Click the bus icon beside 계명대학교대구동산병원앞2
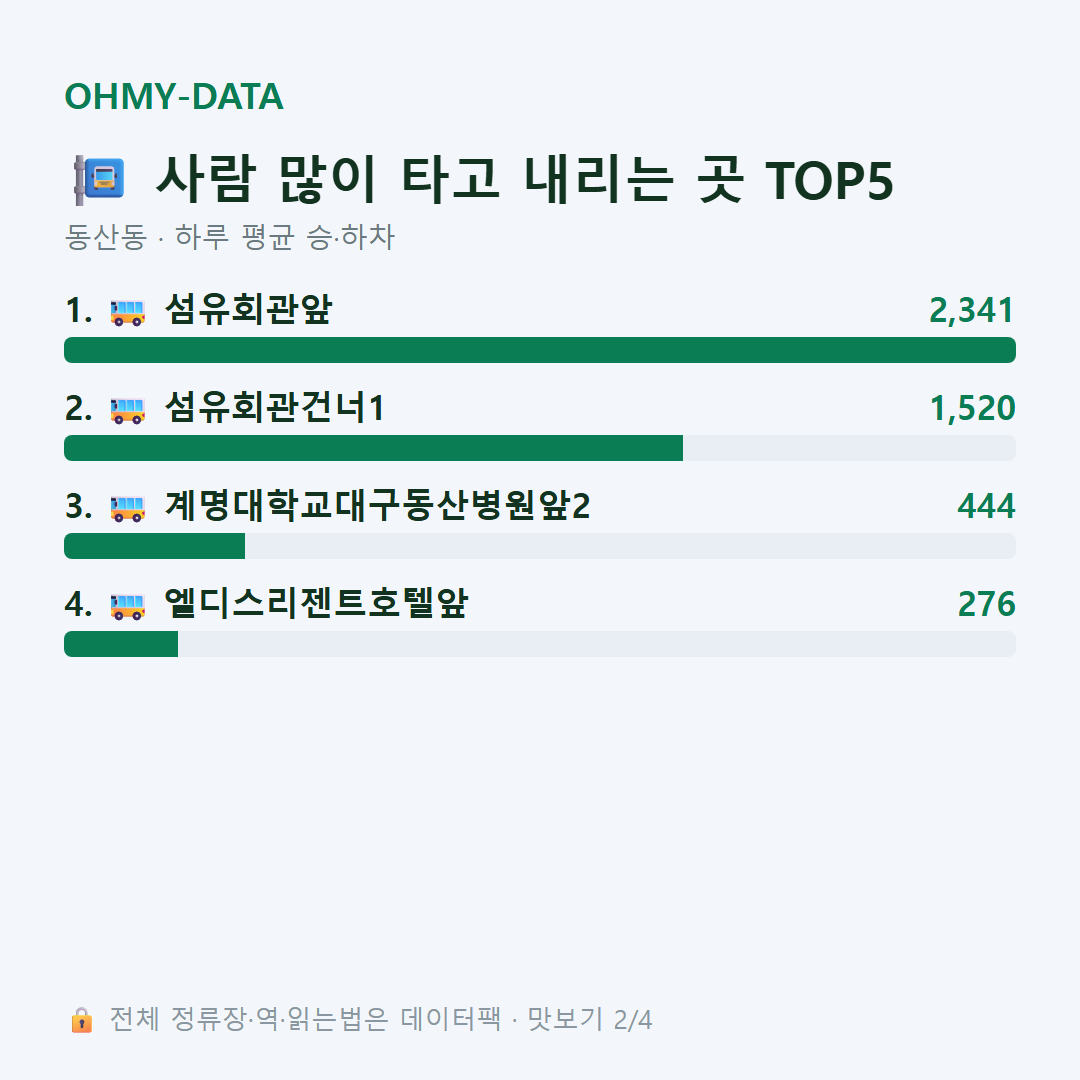 [x=127, y=507]
